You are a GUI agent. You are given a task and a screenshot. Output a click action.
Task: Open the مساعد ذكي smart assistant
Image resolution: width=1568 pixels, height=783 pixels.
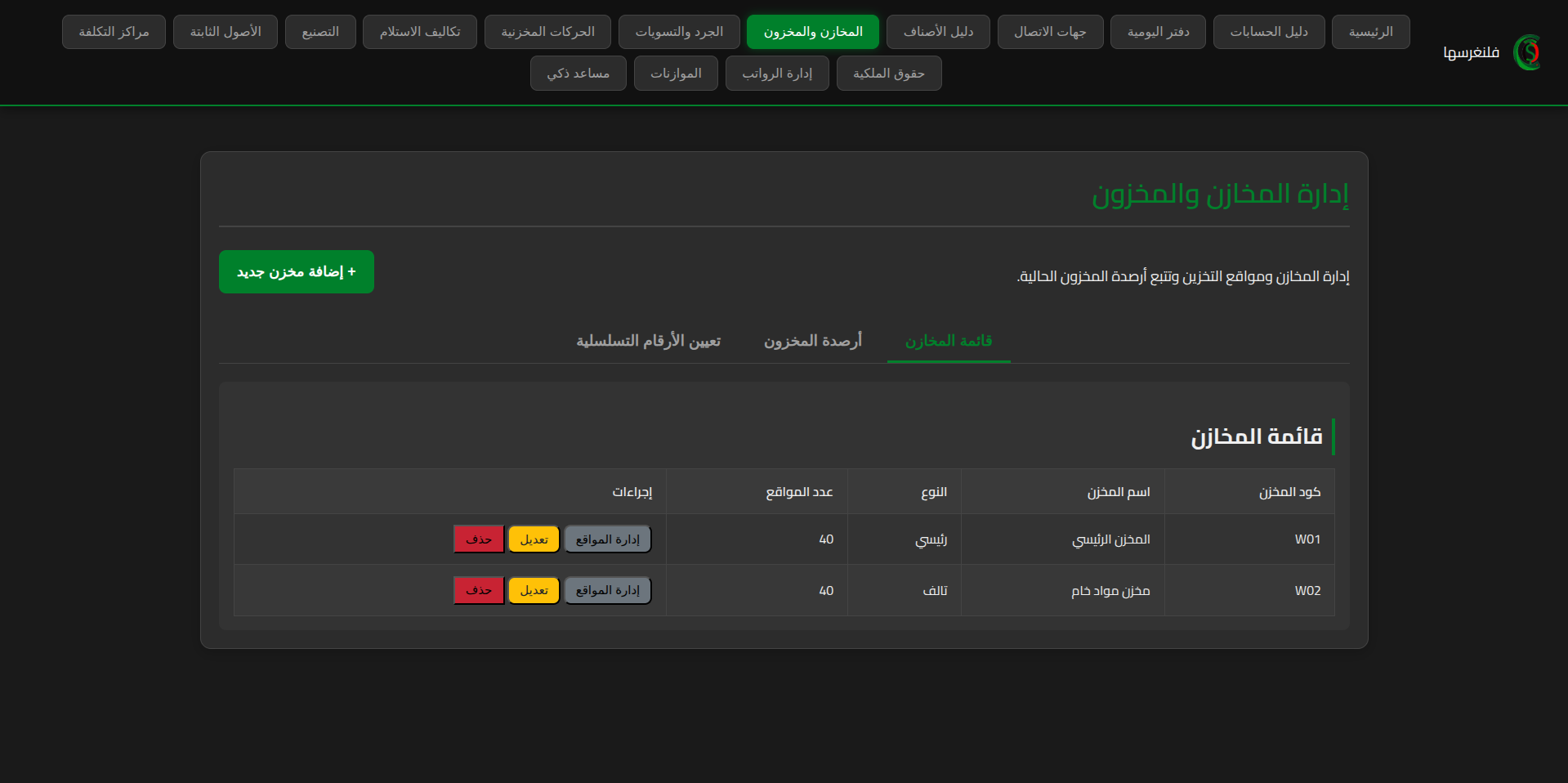(x=578, y=74)
